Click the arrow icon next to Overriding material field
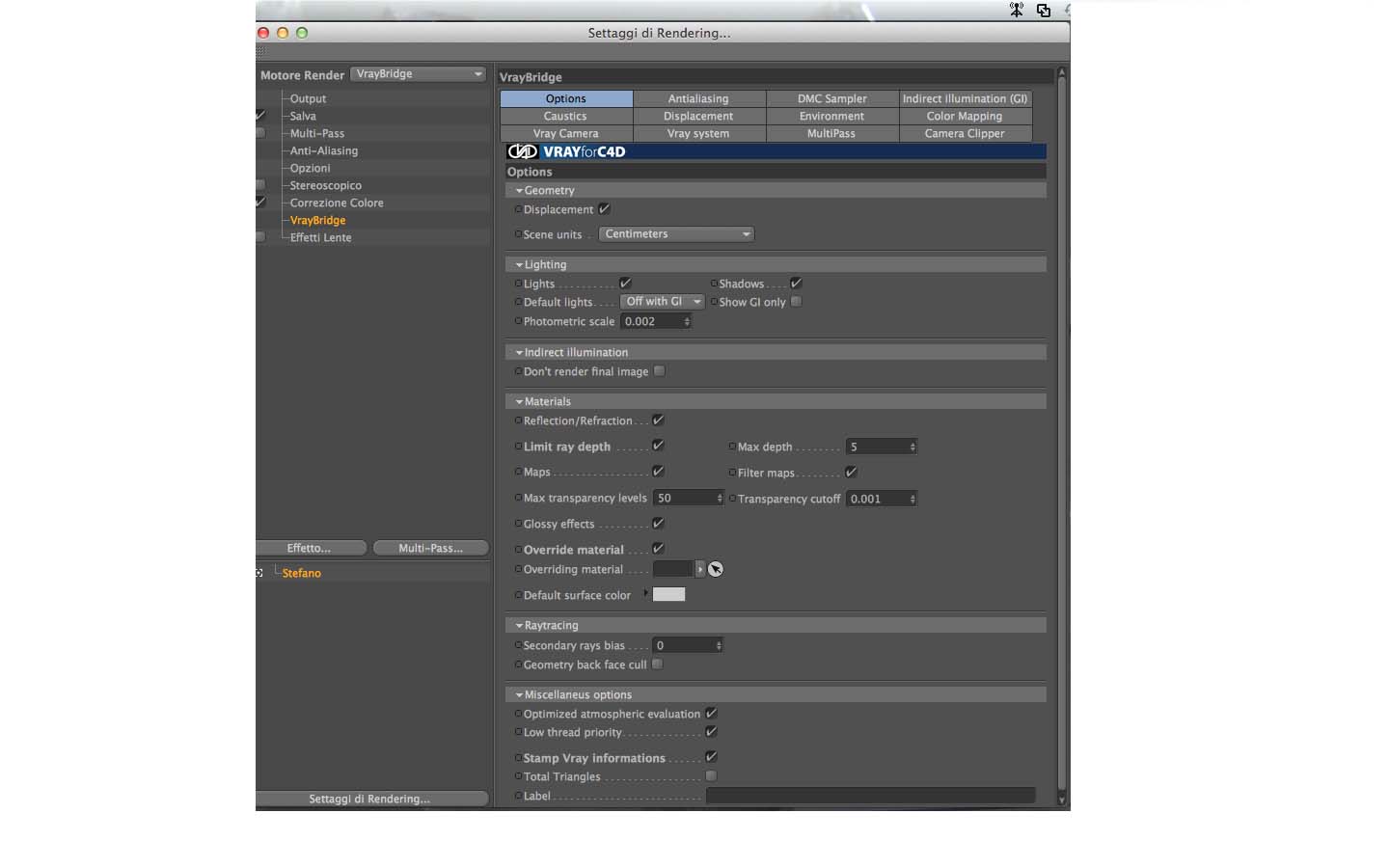Viewport: 1389px width, 868px height. click(x=700, y=569)
